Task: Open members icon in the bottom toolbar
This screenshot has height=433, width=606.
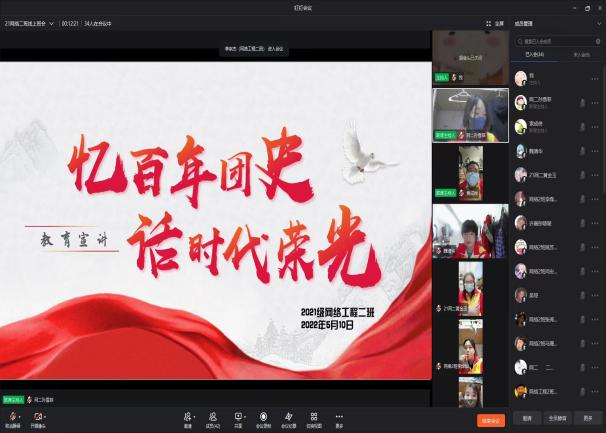Action: coord(214,416)
